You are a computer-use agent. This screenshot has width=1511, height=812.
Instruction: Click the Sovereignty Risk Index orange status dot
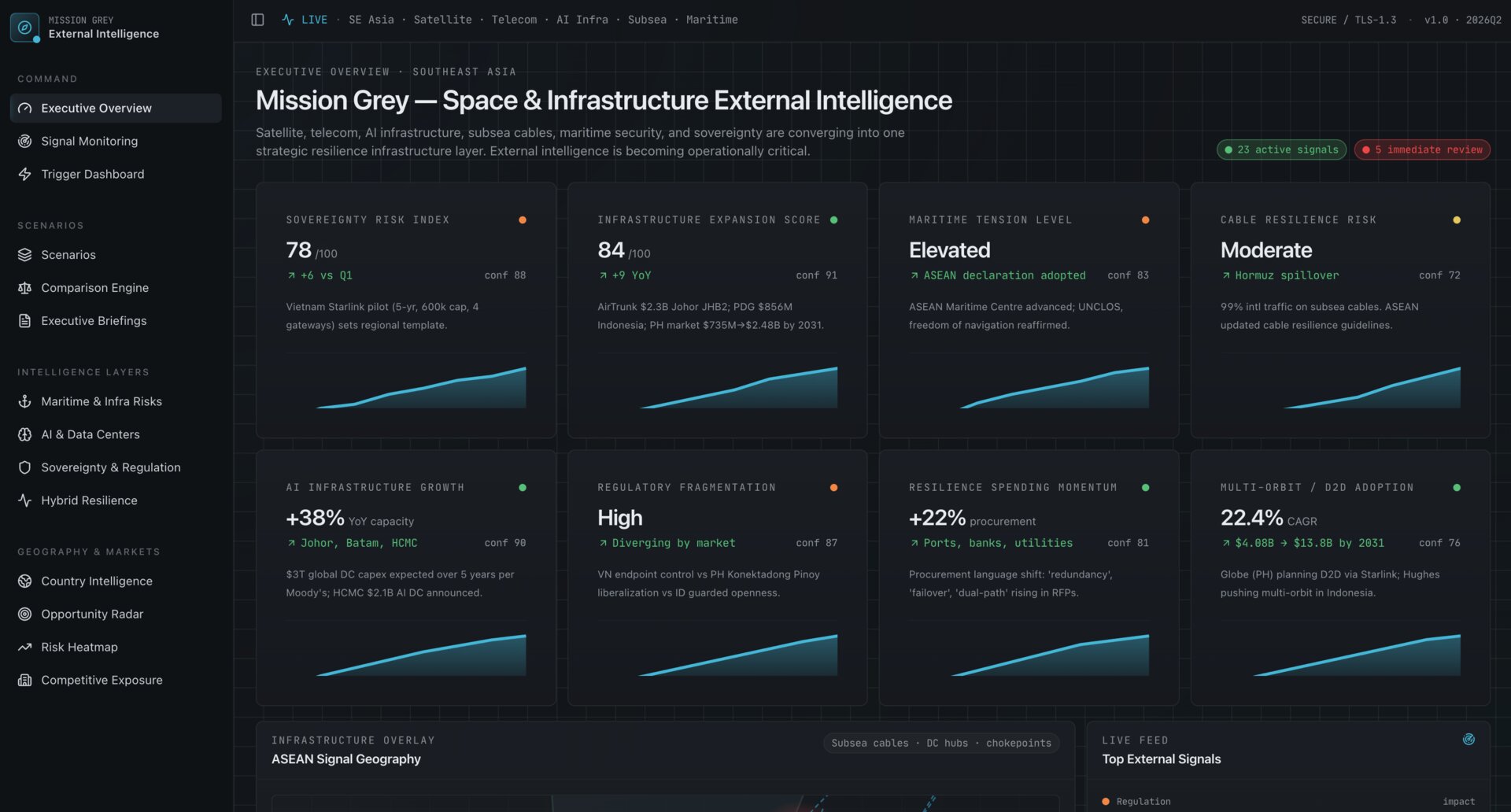523,220
